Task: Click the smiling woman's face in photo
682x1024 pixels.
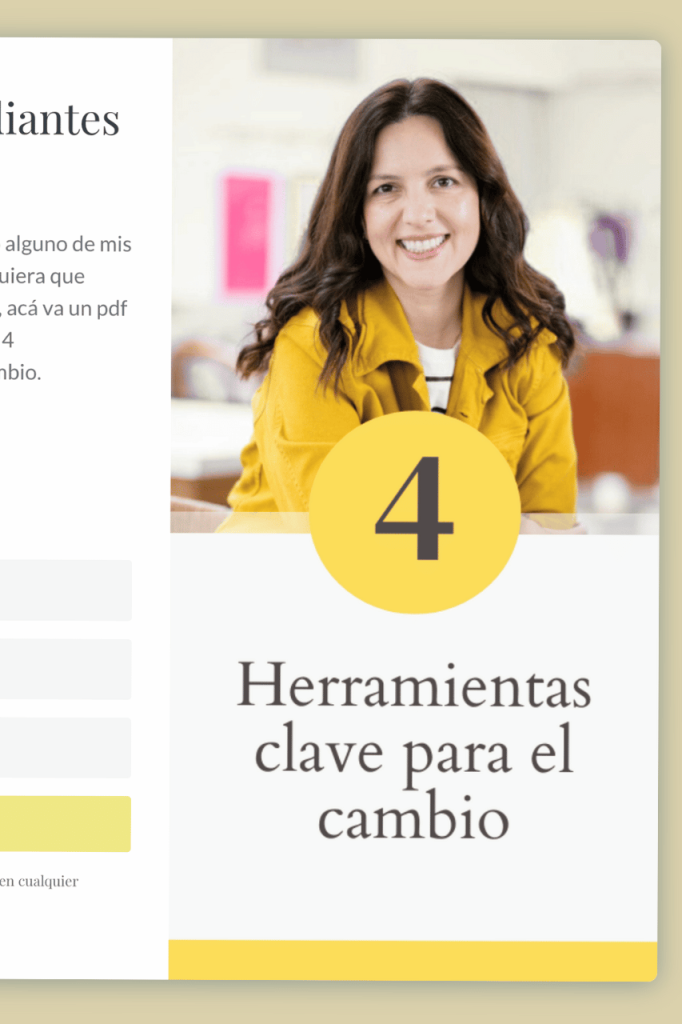Action: coord(421,196)
